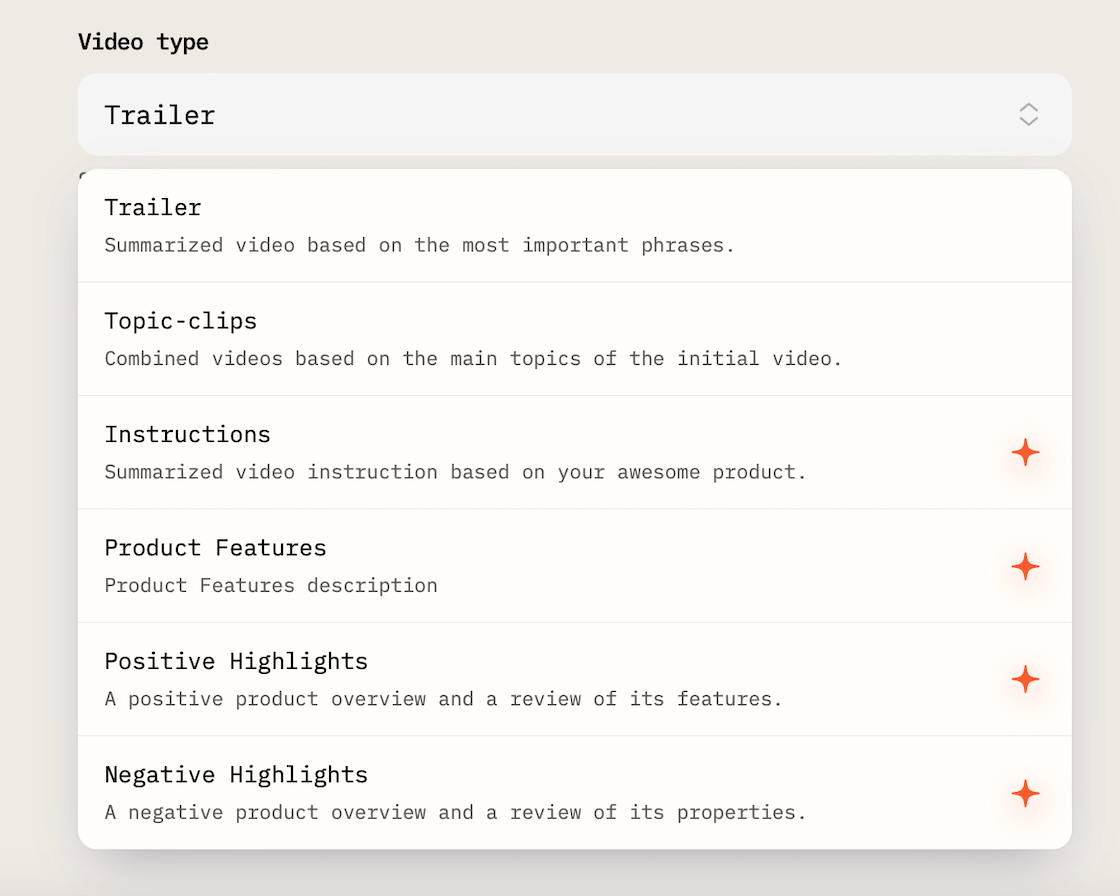Click the sparkle icon beside Instructions

coord(1025,453)
